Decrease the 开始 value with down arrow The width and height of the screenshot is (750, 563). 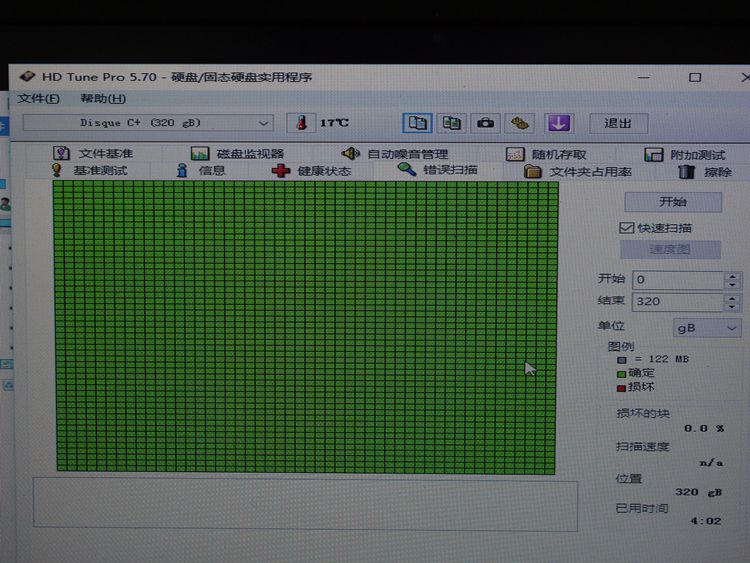[x=732, y=285]
